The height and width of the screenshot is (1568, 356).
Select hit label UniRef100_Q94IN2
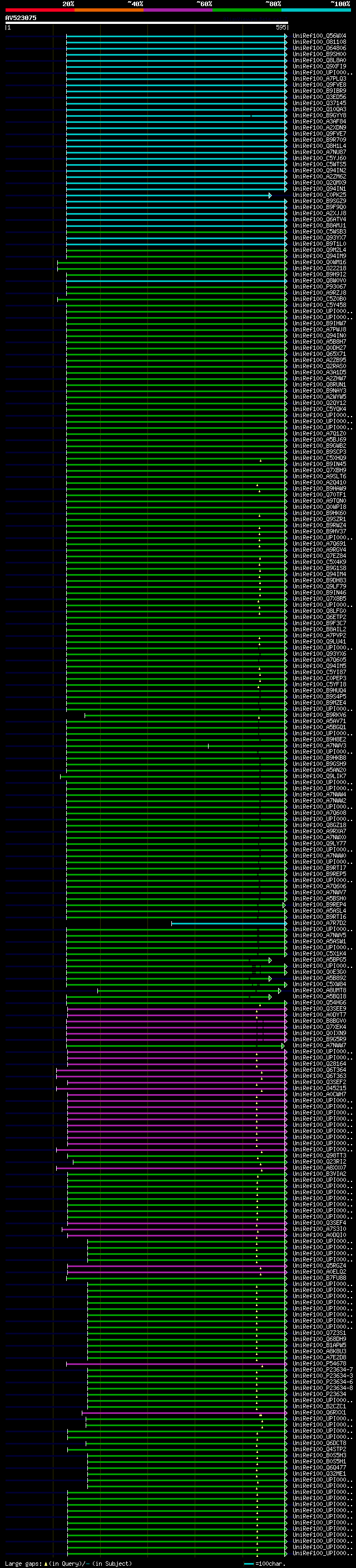319,170
